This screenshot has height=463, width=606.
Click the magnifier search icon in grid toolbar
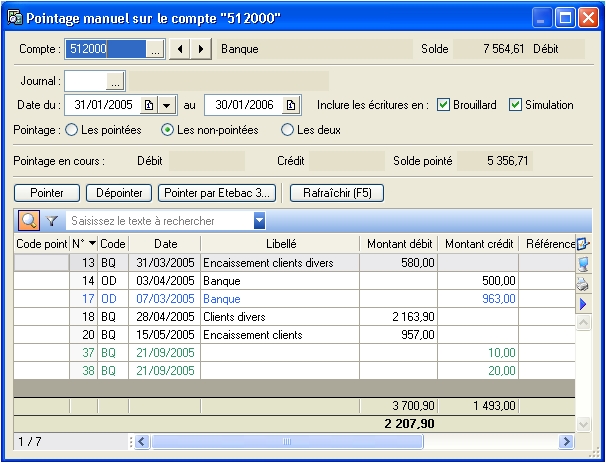point(29,221)
